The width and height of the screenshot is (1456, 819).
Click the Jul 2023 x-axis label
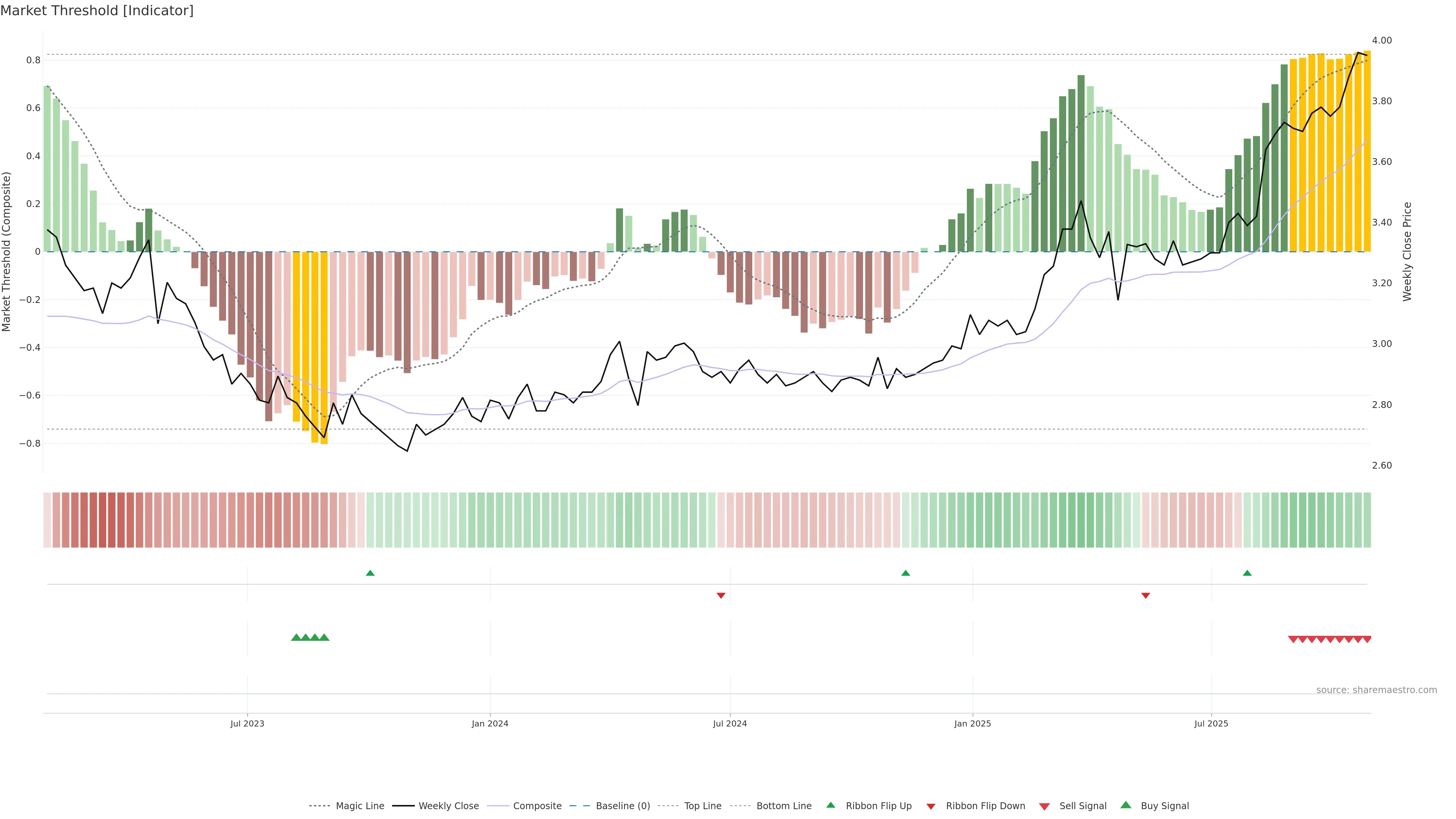click(247, 723)
